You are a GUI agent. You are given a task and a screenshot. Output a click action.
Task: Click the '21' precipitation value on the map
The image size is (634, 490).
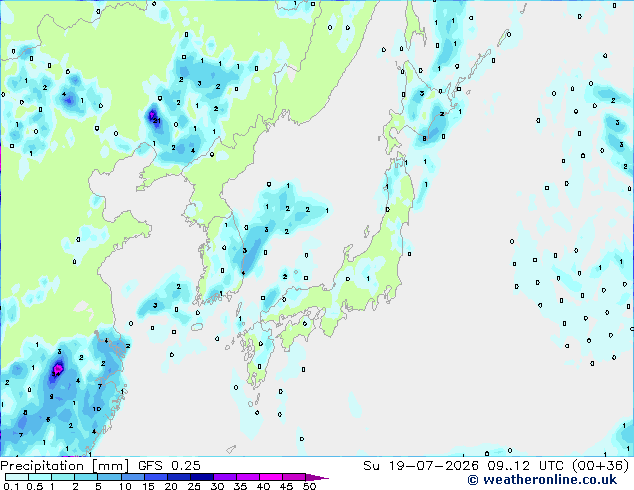pos(157,120)
